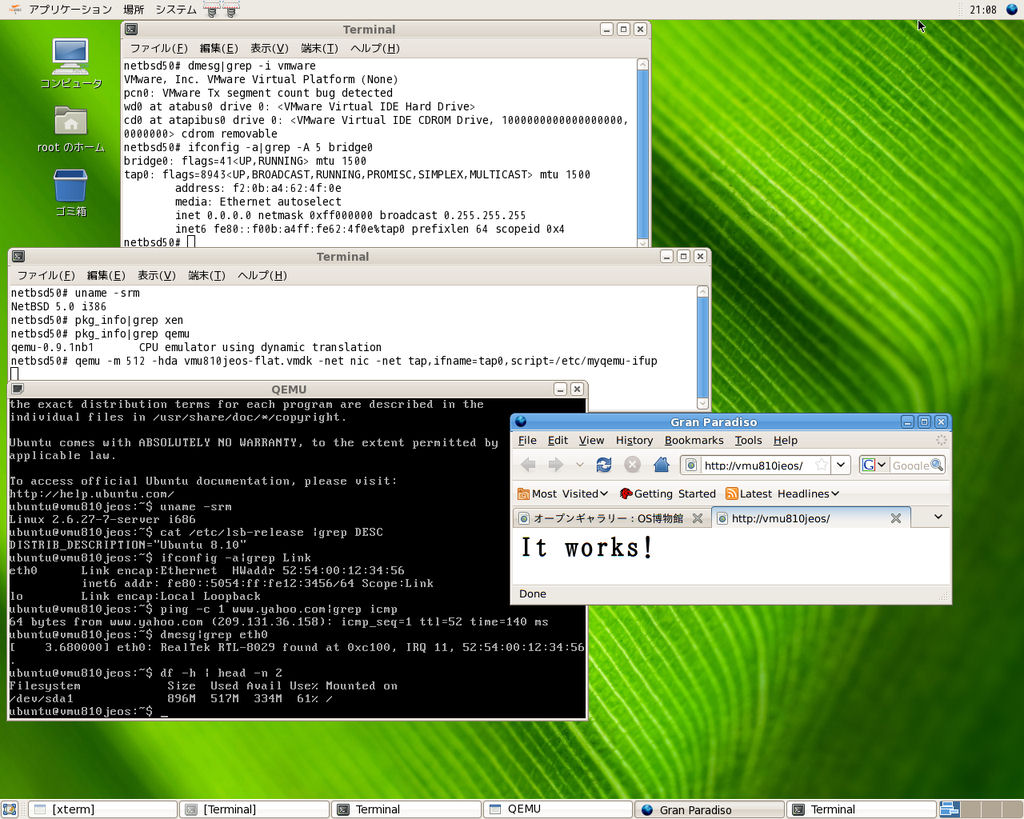Image resolution: width=1024 pixels, height=819 pixels.
Task: Open the システム menu in top panel
Action: click(176, 9)
